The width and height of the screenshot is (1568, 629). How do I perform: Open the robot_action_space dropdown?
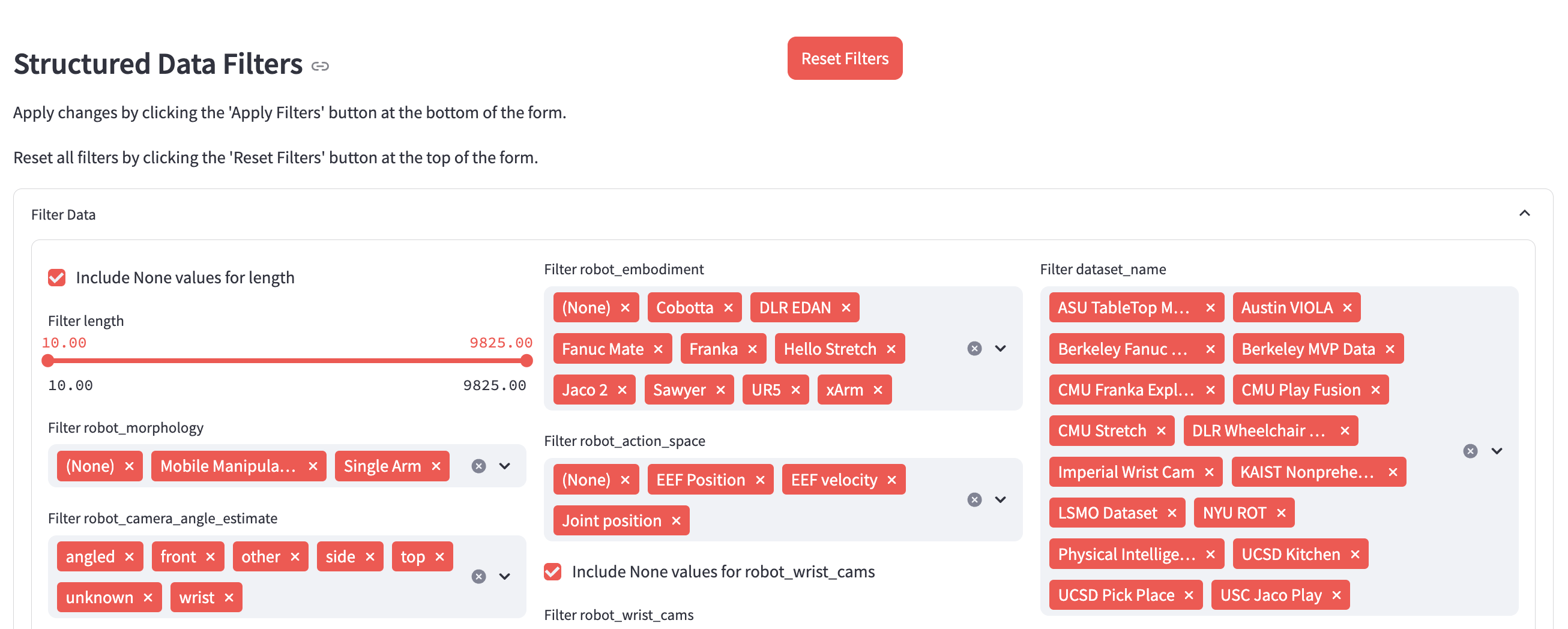pyautogui.click(x=1001, y=499)
